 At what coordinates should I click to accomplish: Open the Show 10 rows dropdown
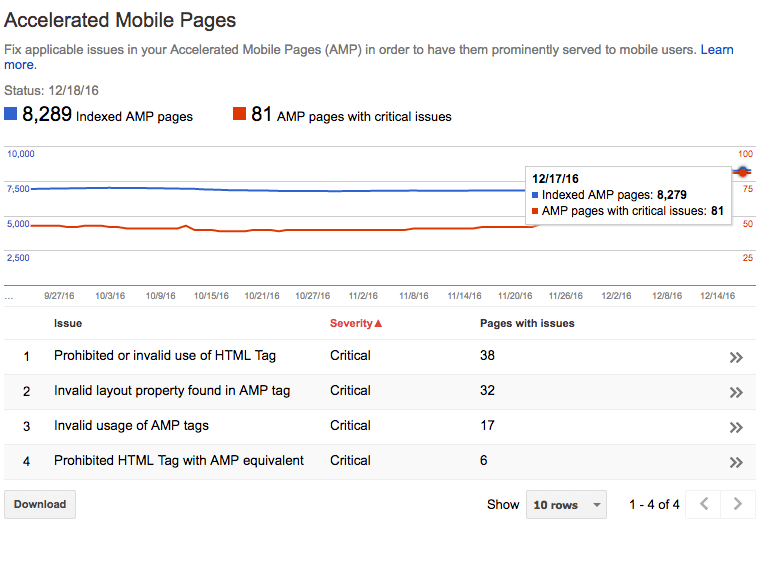pyautogui.click(x=566, y=504)
